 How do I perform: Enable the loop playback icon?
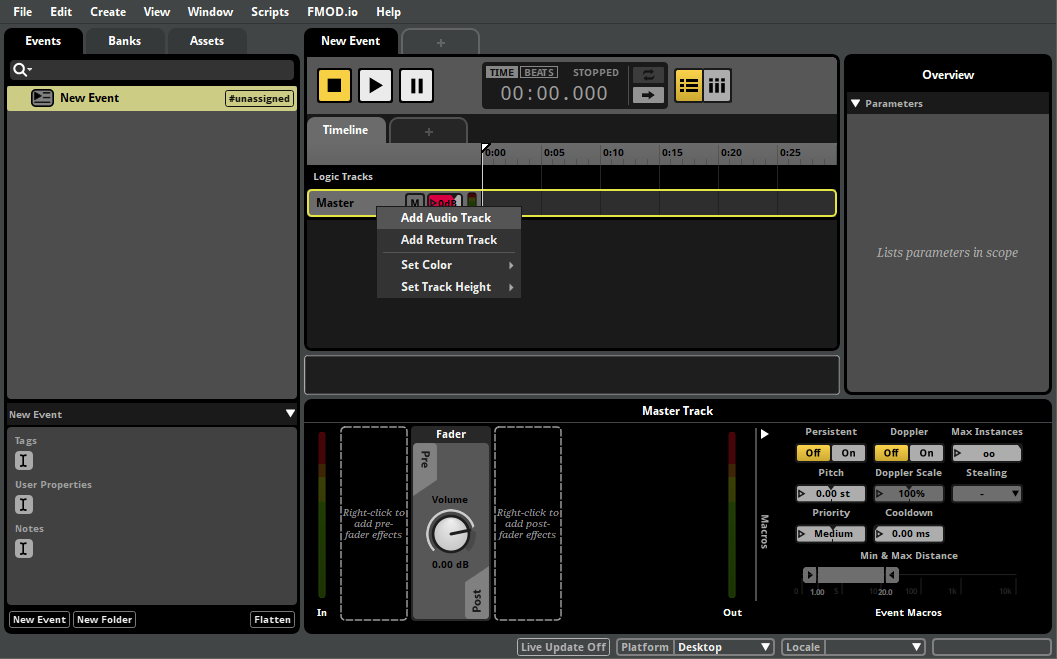click(x=648, y=74)
